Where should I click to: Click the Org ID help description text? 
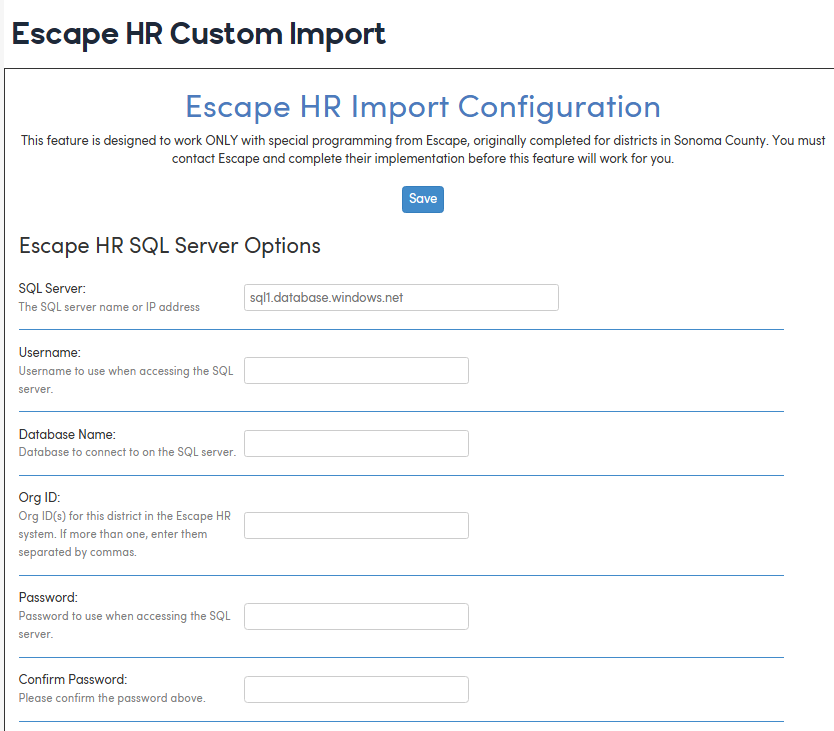coord(124,534)
